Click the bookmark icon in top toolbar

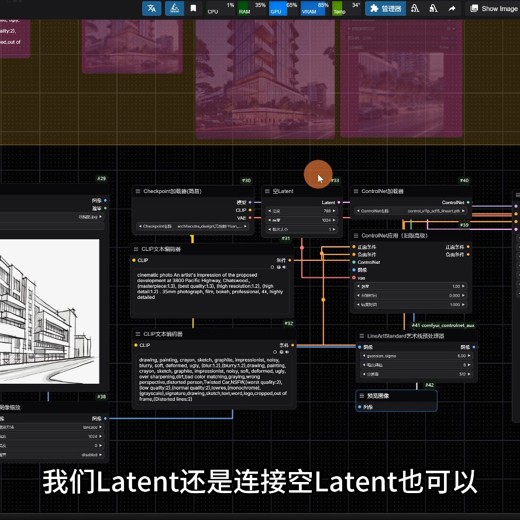[193, 8]
